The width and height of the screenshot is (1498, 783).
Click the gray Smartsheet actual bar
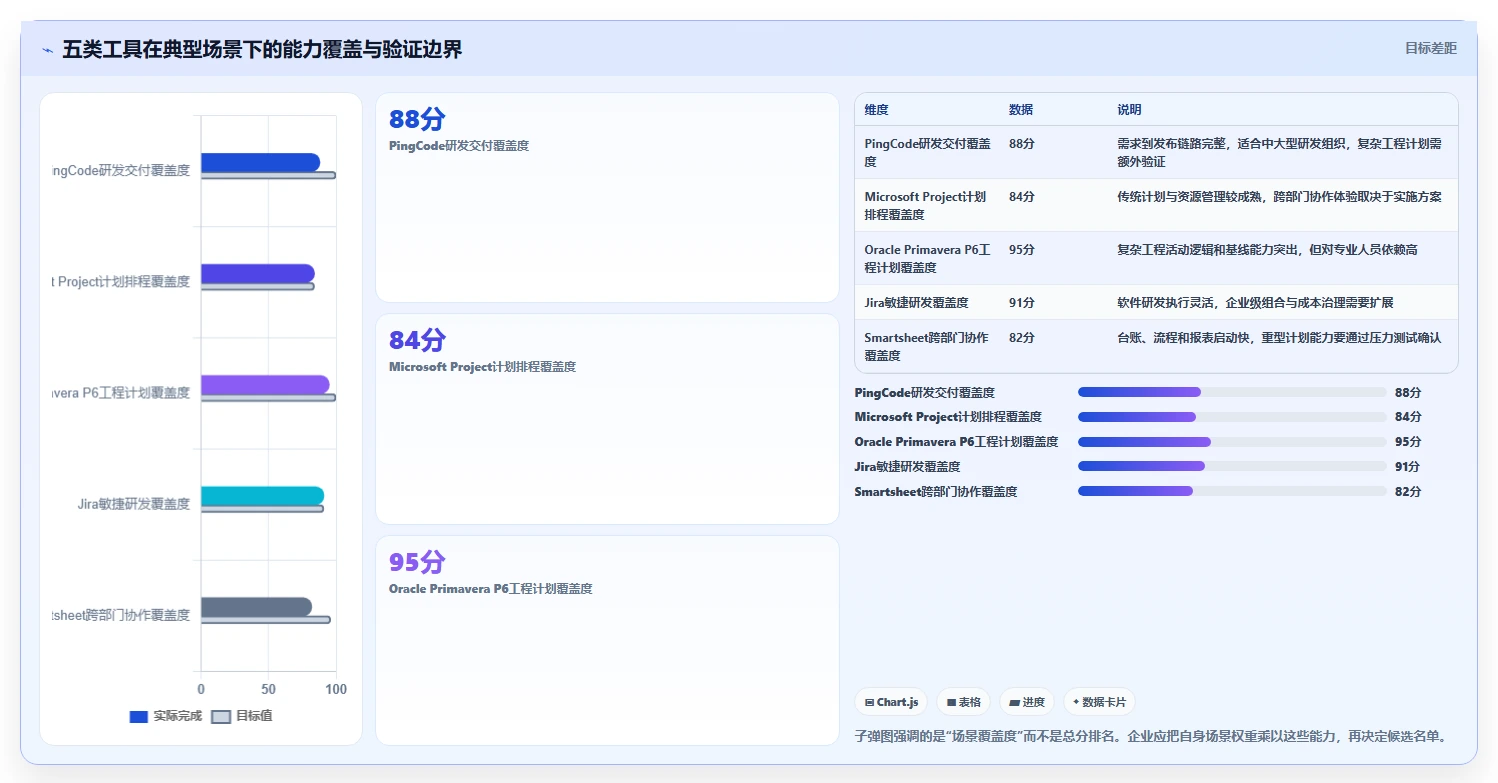[256, 606]
